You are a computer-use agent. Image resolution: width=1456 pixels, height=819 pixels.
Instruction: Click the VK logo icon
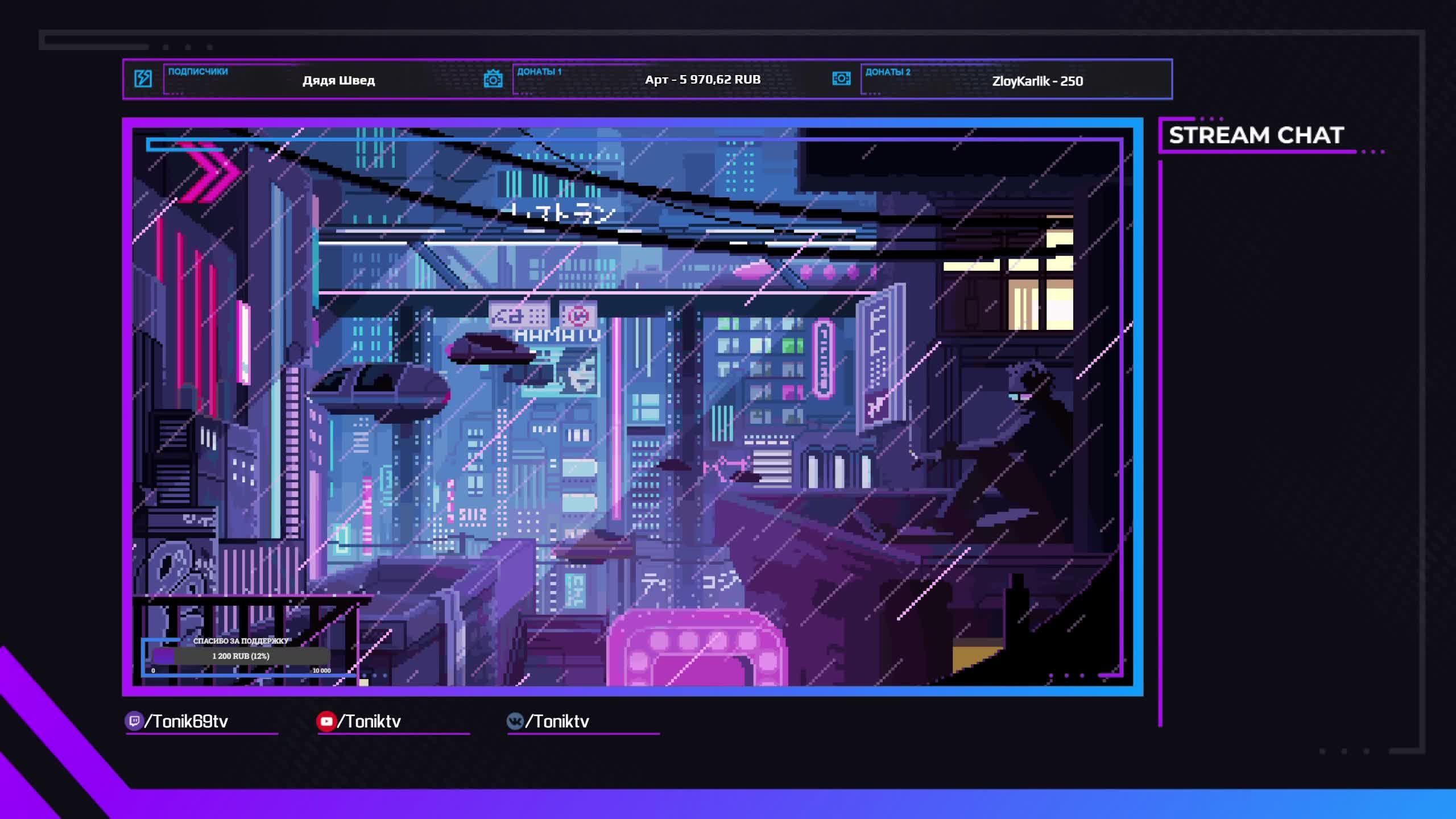(515, 721)
